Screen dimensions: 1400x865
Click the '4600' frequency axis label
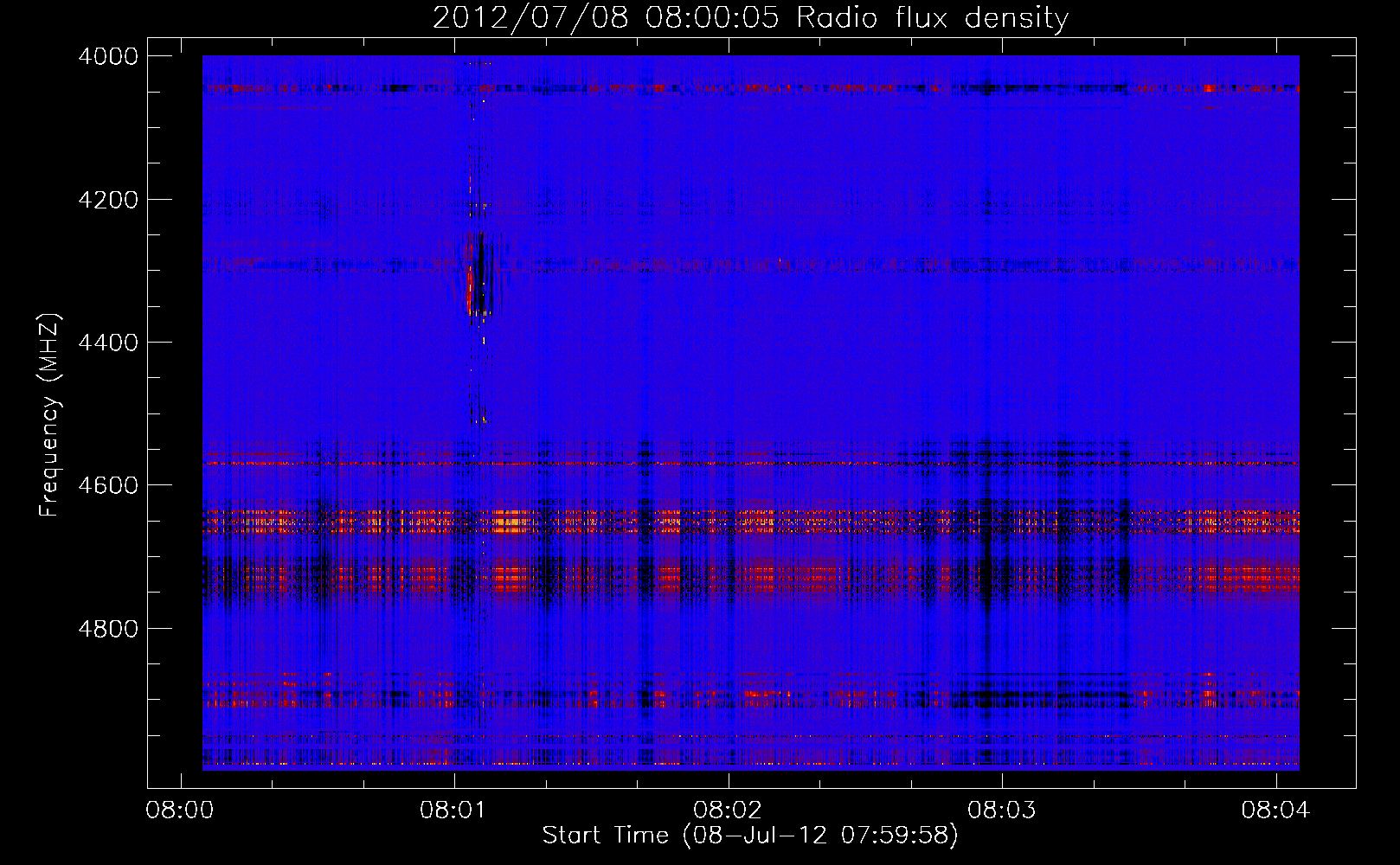coord(108,485)
